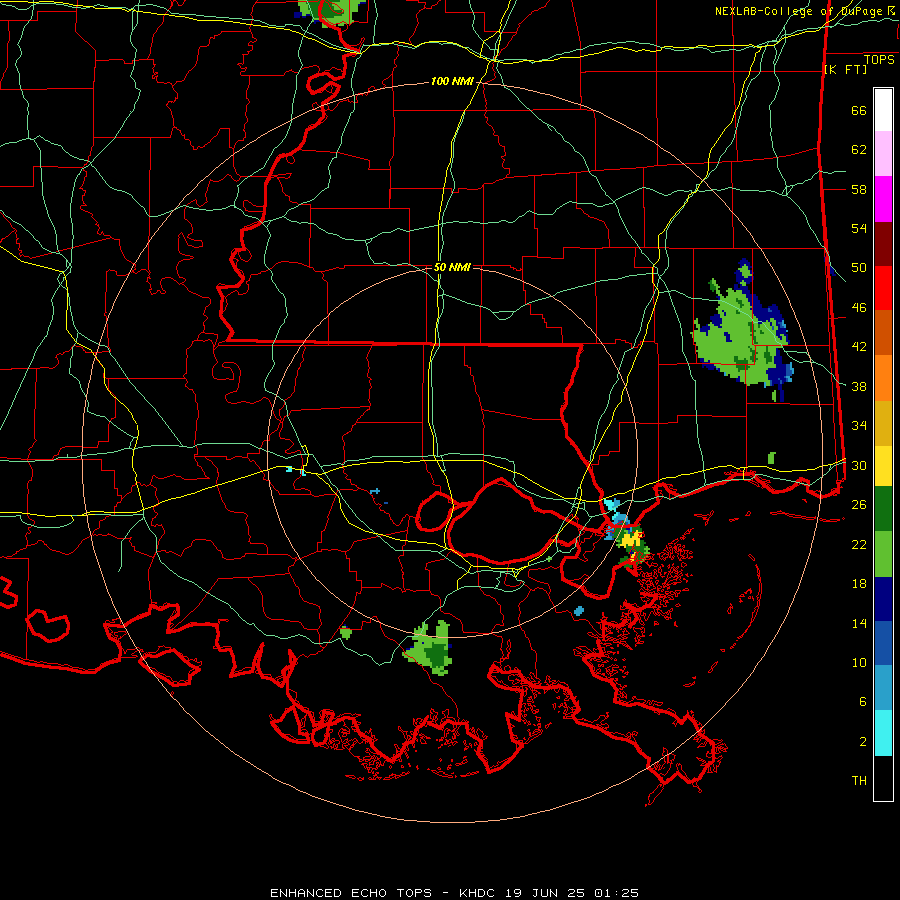Click the legend value 38
The height and width of the screenshot is (900, 900).
tap(859, 386)
